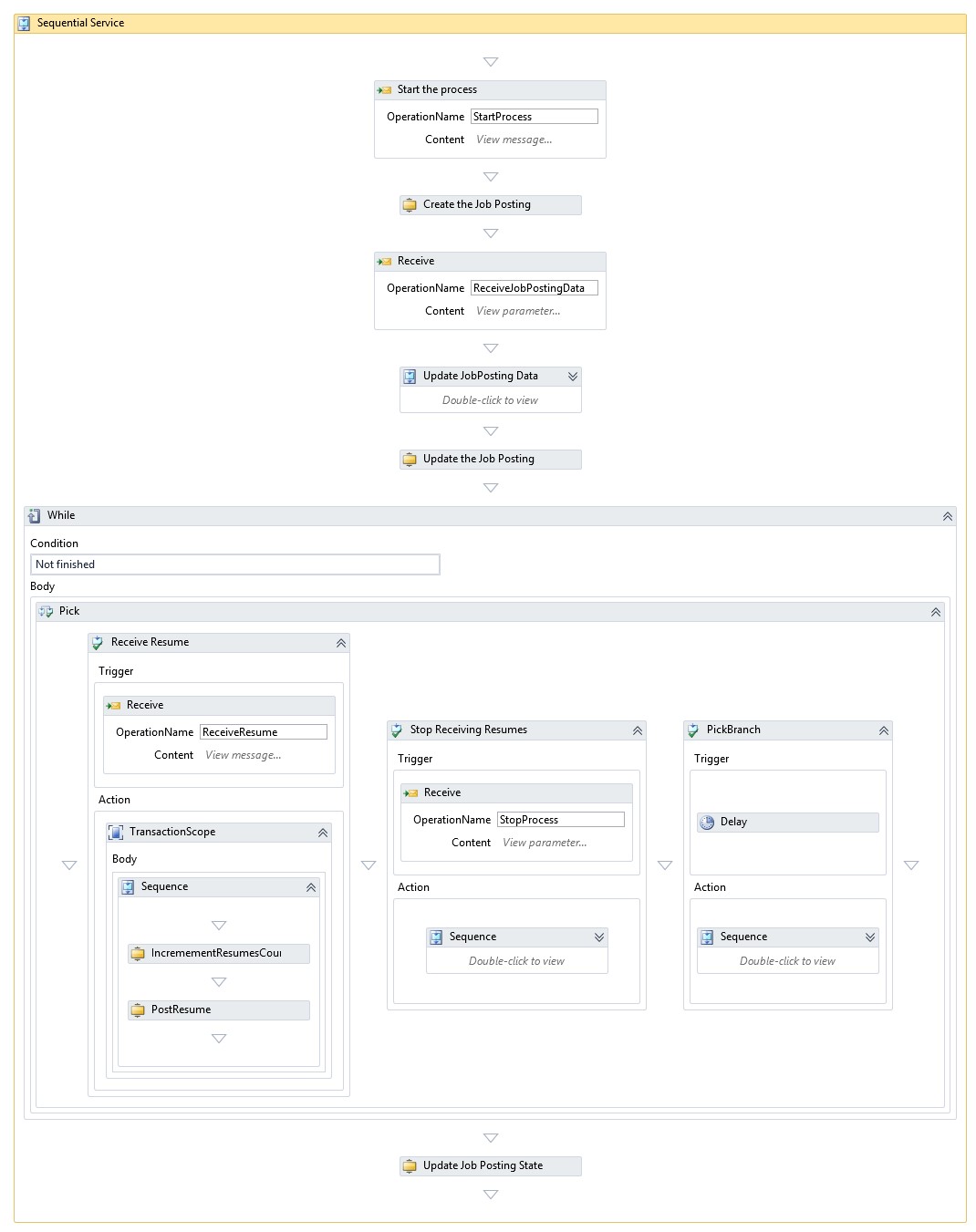Click the Receive Resume branch icon
The image size is (976, 1232).
[x=98, y=643]
